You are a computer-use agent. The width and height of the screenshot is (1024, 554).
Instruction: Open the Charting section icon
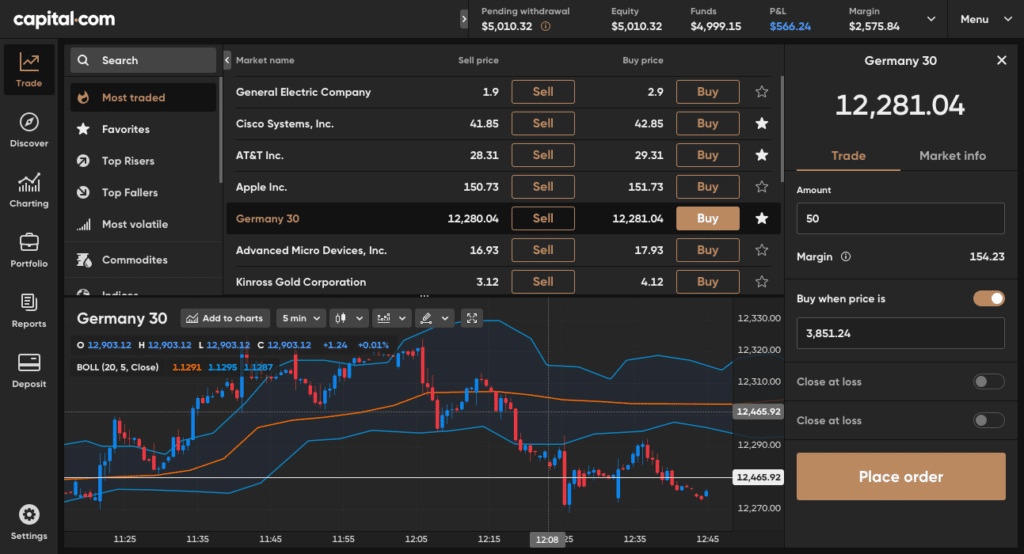tap(29, 182)
